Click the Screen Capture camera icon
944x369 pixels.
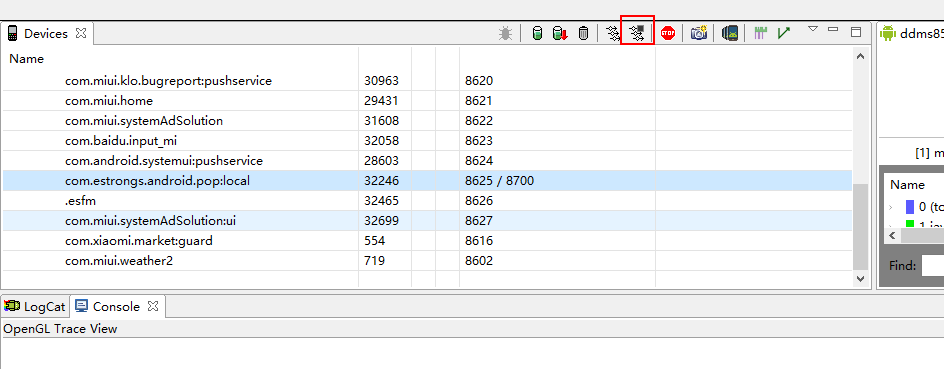[698, 33]
